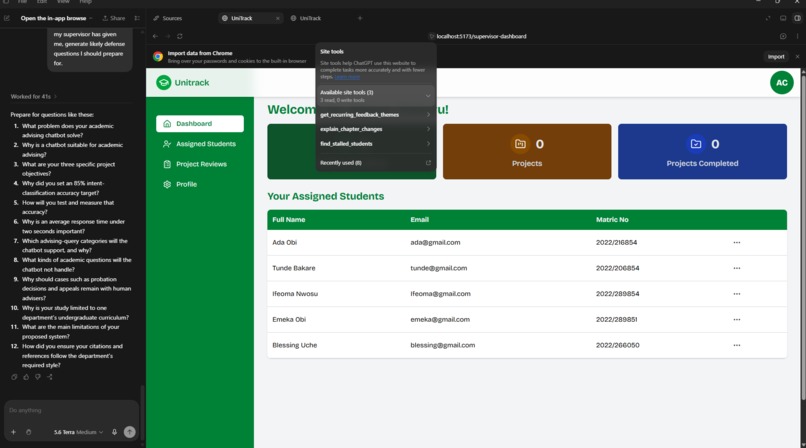The height and width of the screenshot is (448, 806).
Task: Click the site tools icon in address bar
Action: point(431,36)
